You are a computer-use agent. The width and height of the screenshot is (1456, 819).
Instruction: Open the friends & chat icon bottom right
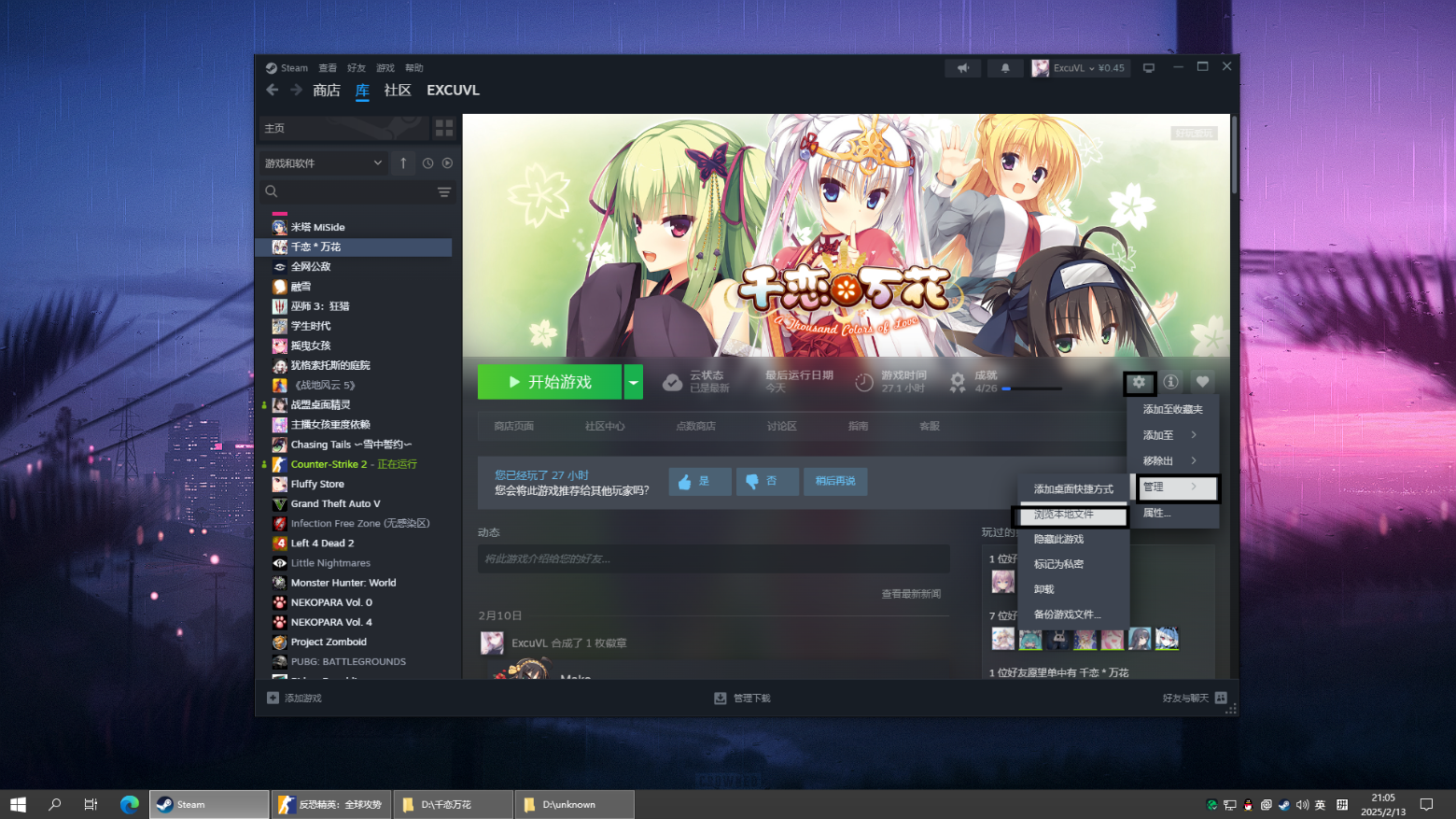pyautogui.click(x=1223, y=698)
